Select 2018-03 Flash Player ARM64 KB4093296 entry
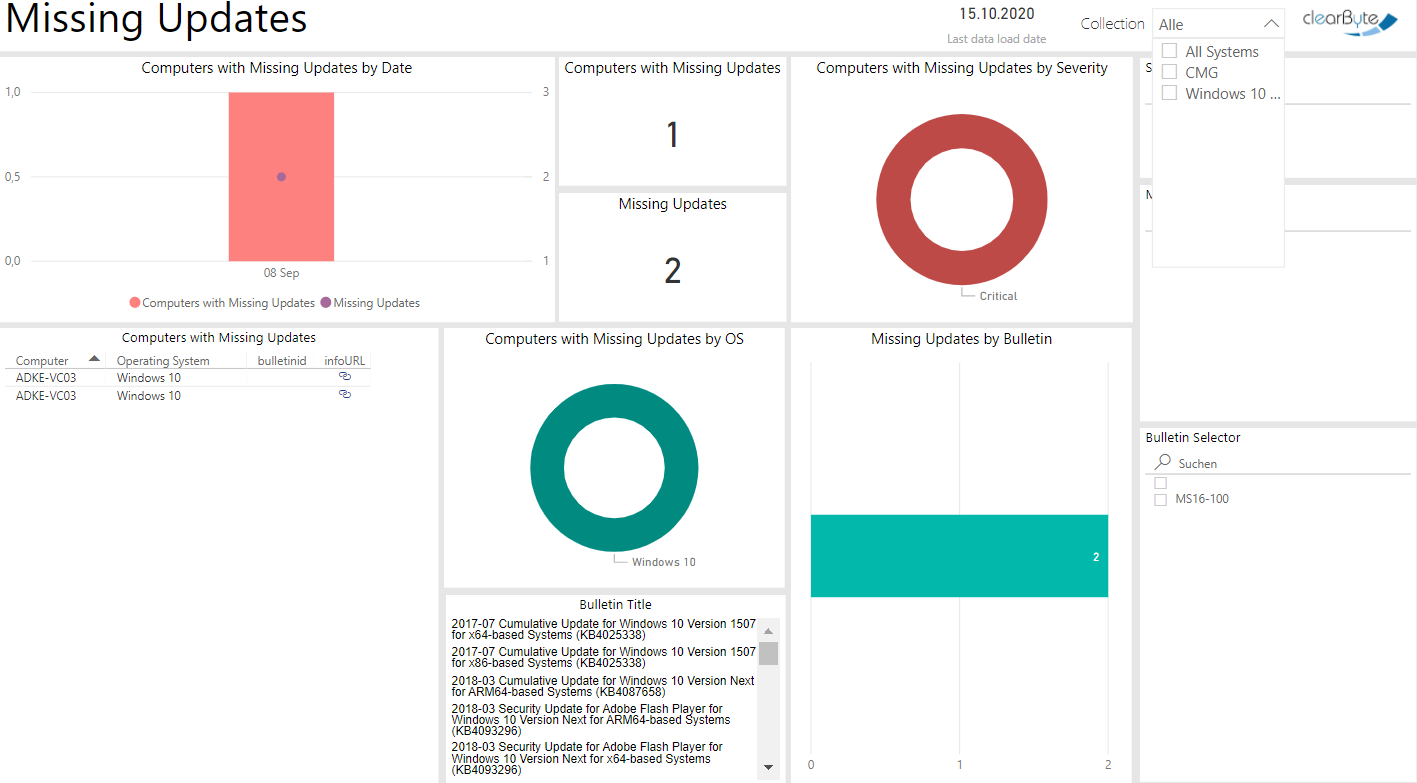 coord(591,719)
